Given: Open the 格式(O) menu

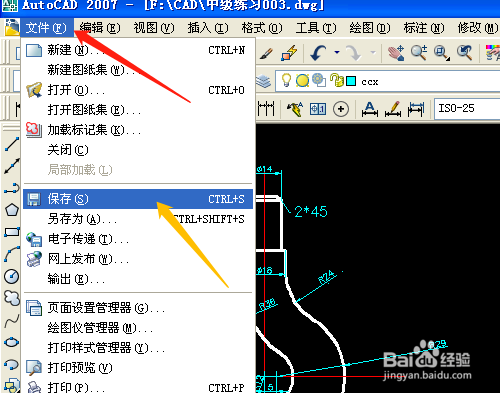Looking at the screenshot, I should (x=262, y=28).
